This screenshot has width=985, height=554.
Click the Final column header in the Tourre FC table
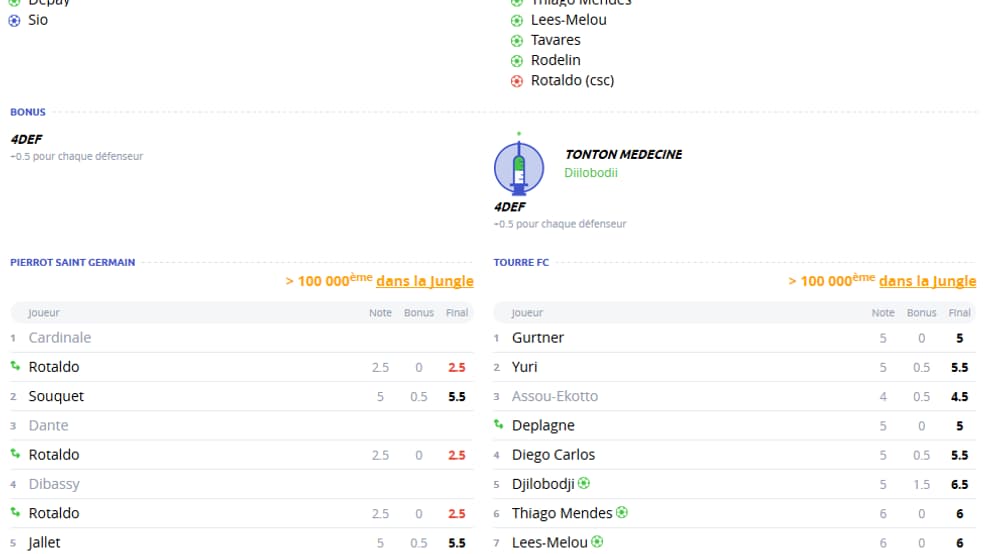click(959, 313)
